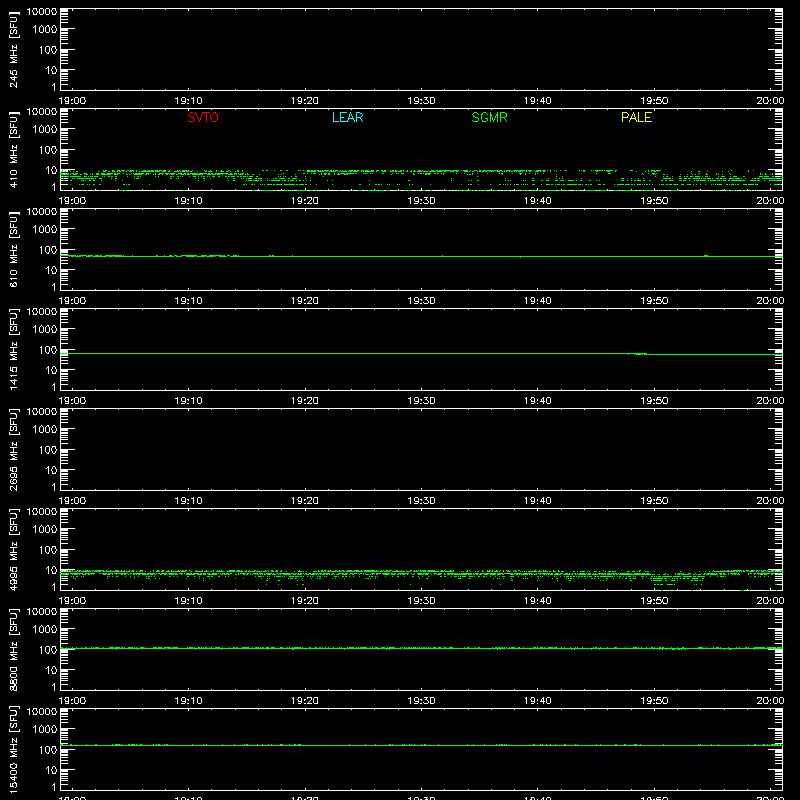Click the green SGMR station label
This screenshot has height=800, width=800.
pyautogui.click(x=489, y=117)
